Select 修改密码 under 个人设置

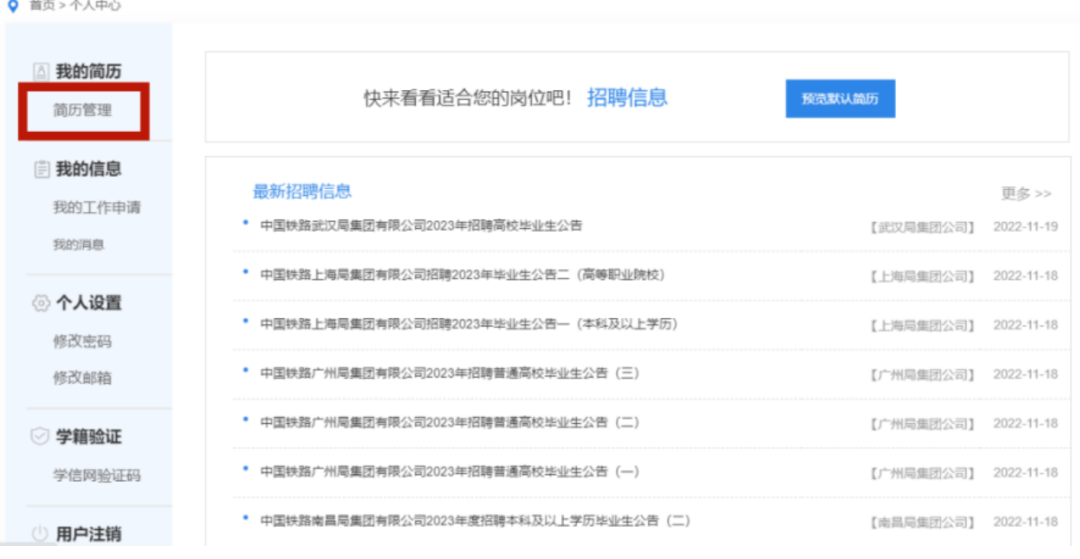[x=82, y=341]
